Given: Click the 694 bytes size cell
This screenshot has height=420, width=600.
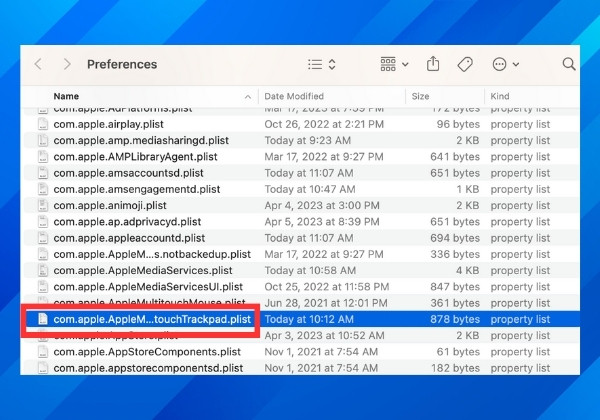Looking at the screenshot, I should click(455, 238).
